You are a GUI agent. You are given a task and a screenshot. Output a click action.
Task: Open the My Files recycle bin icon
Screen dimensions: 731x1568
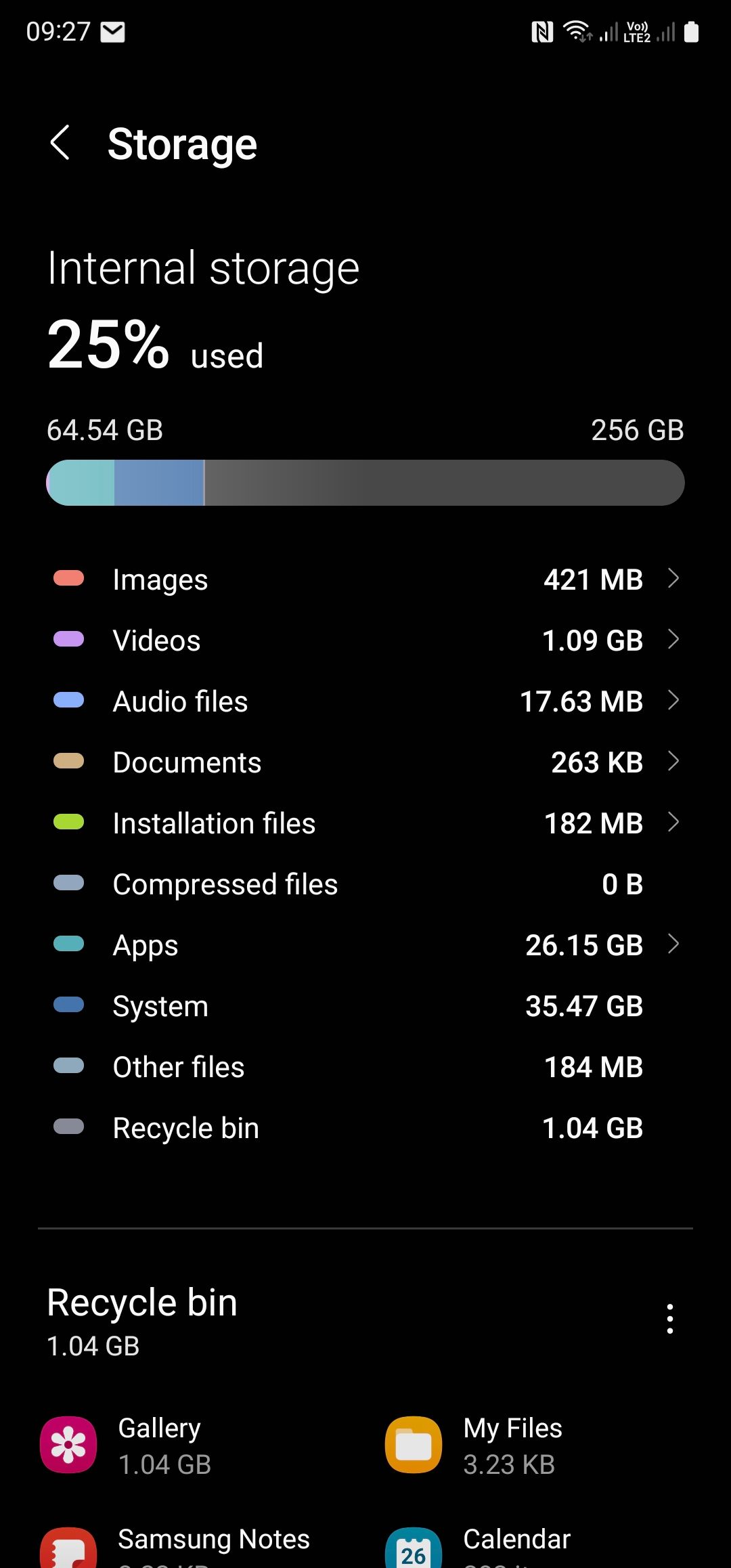[x=414, y=1445]
